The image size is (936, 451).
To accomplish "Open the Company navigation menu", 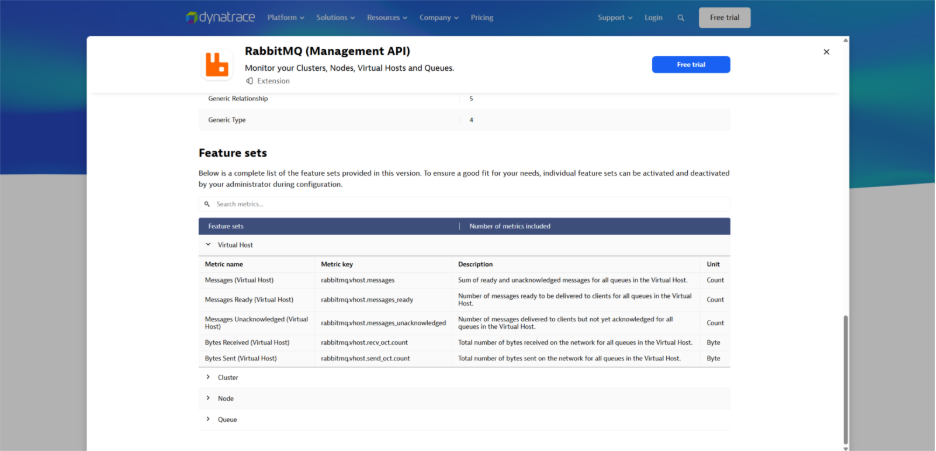I will point(439,18).
